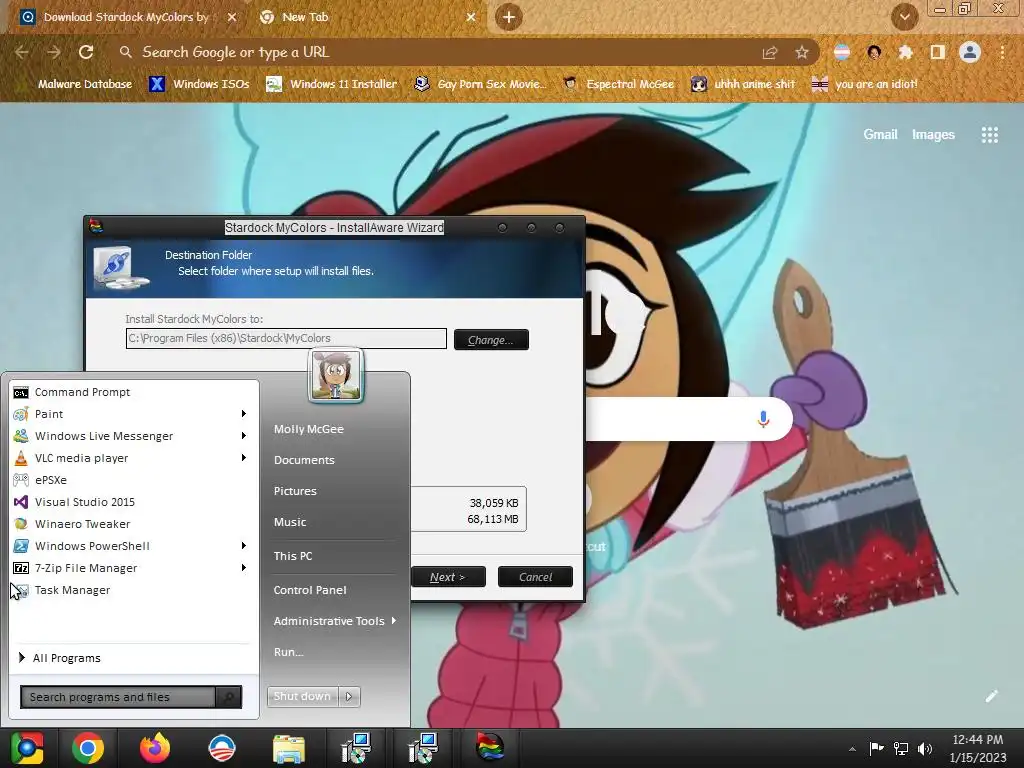This screenshot has width=1024, height=768.
Task: Open Firefox from taskbar
Action: [155, 748]
